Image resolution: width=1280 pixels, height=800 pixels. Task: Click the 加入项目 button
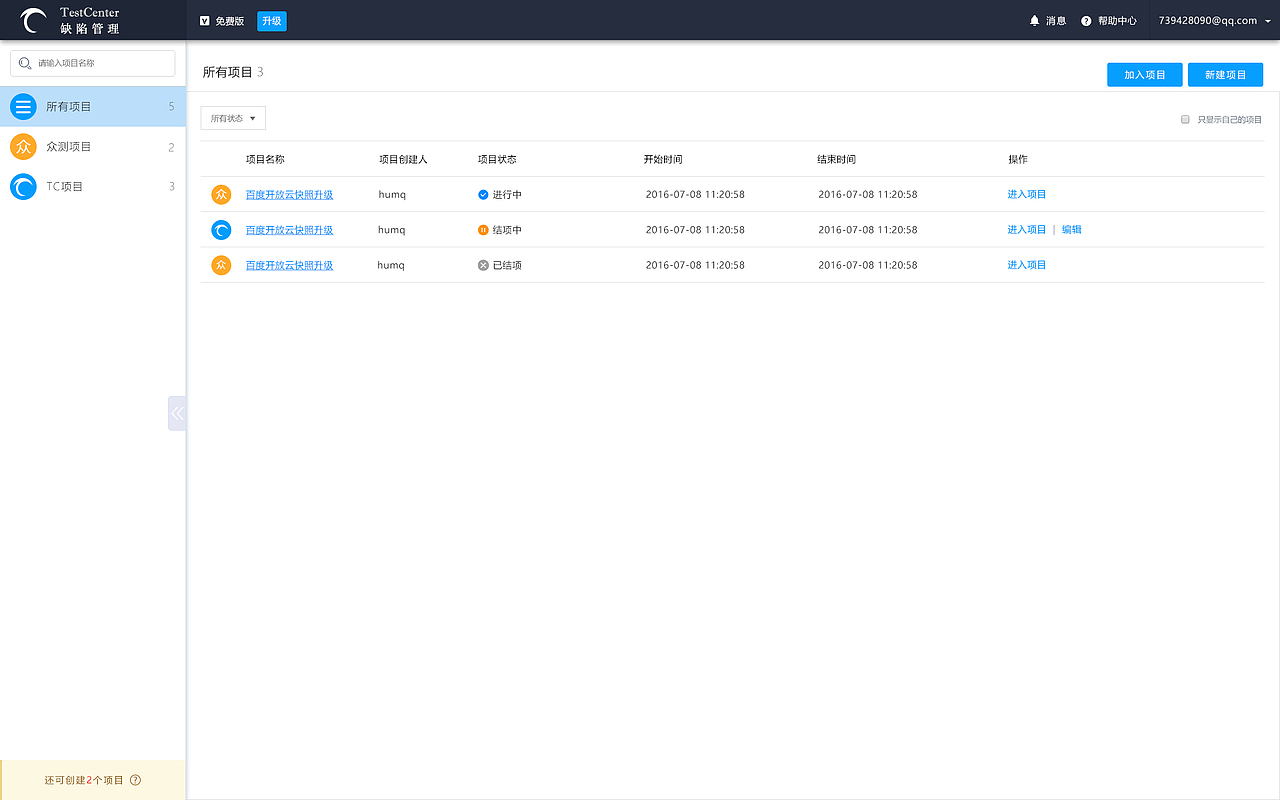pyautogui.click(x=1145, y=75)
